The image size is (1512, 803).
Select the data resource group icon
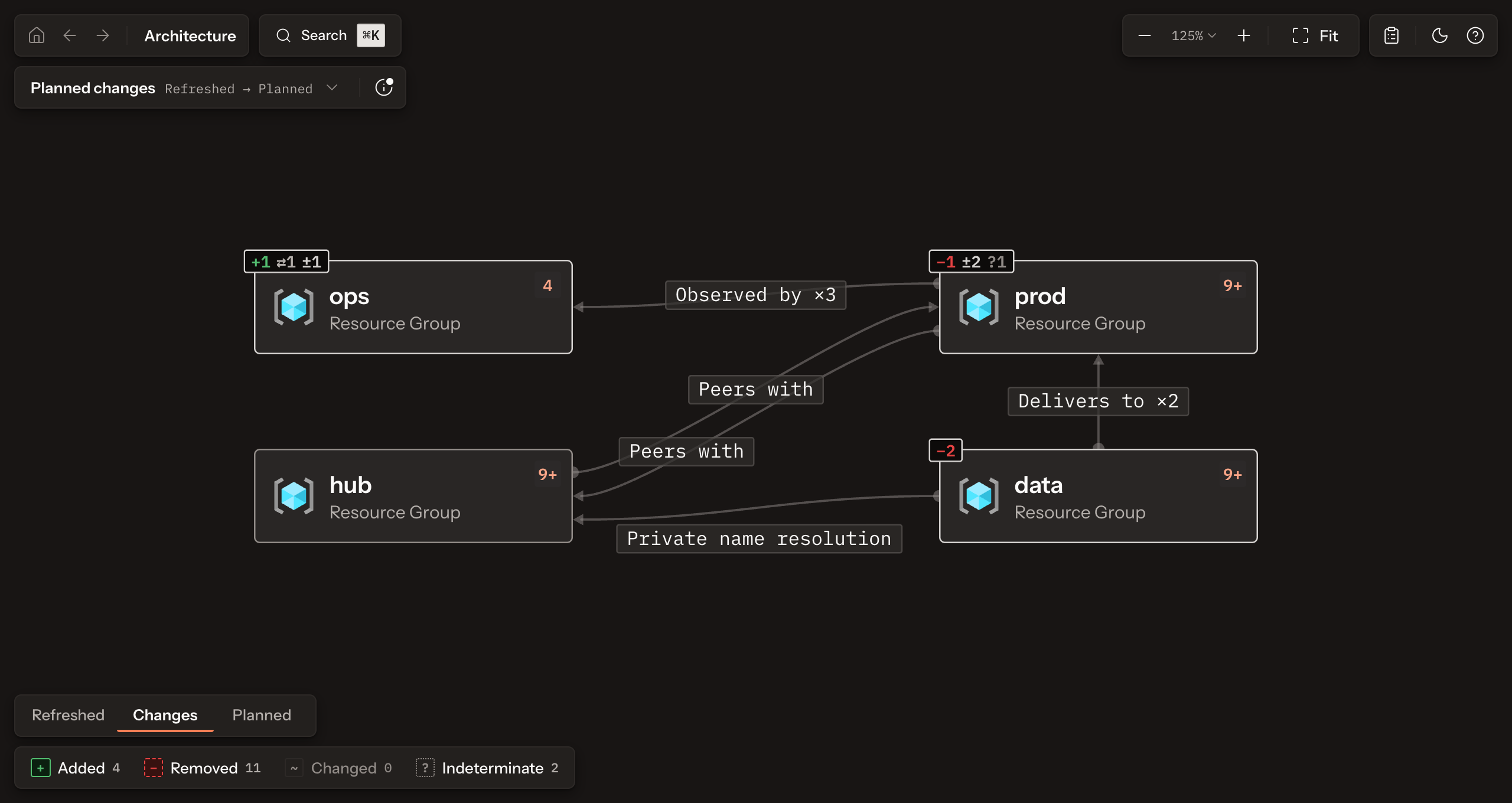979,496
